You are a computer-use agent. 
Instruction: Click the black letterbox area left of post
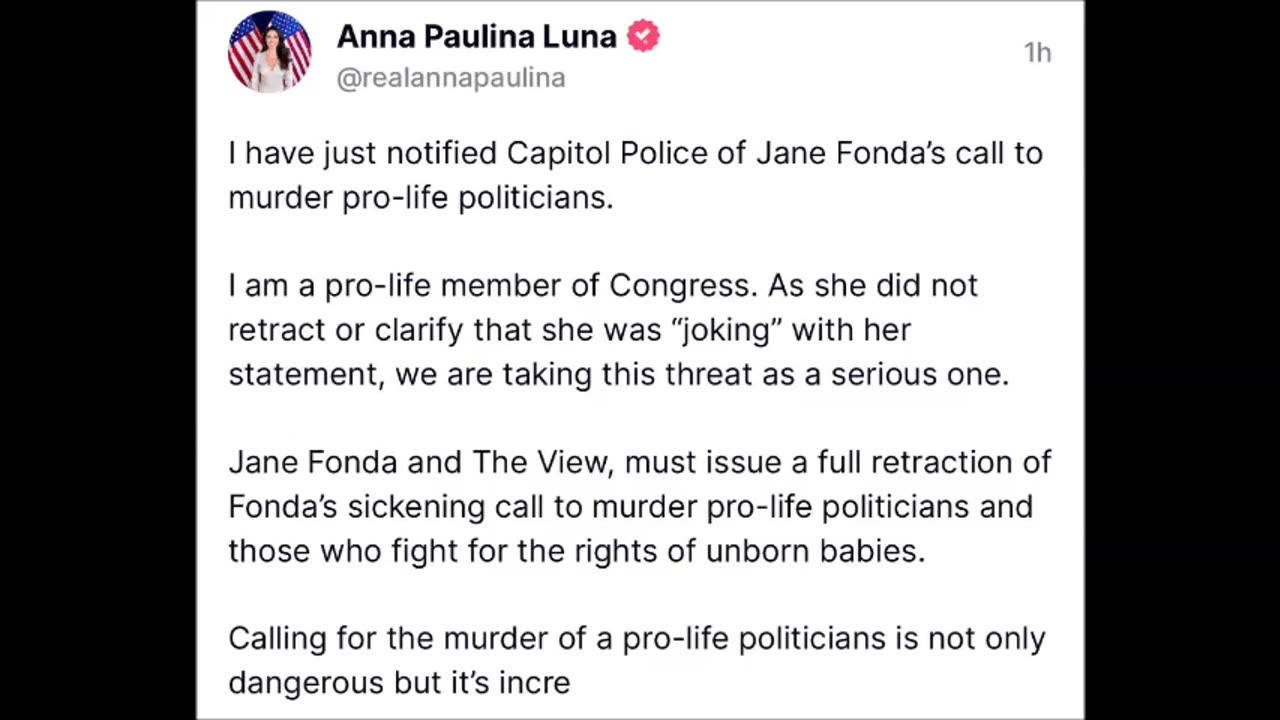coord(98,360)
